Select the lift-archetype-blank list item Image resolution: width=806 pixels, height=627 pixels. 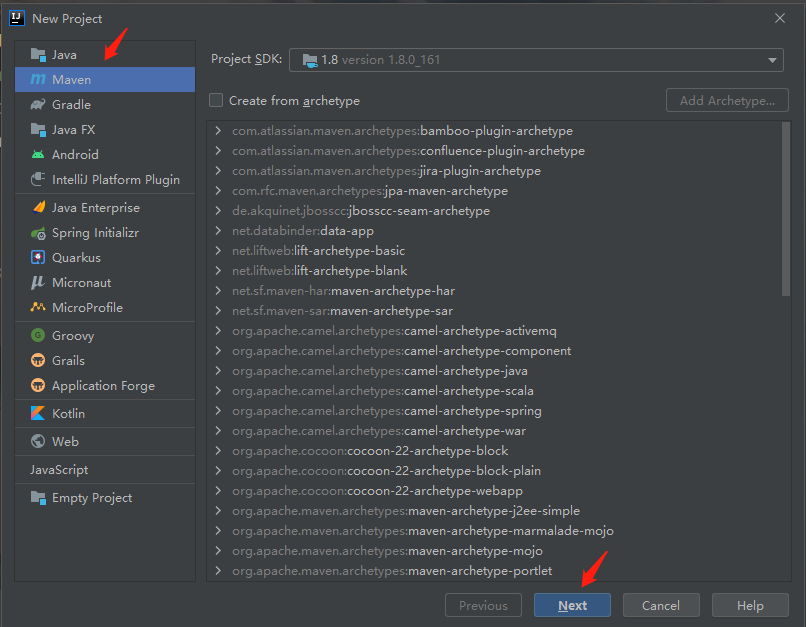(319, 271)
